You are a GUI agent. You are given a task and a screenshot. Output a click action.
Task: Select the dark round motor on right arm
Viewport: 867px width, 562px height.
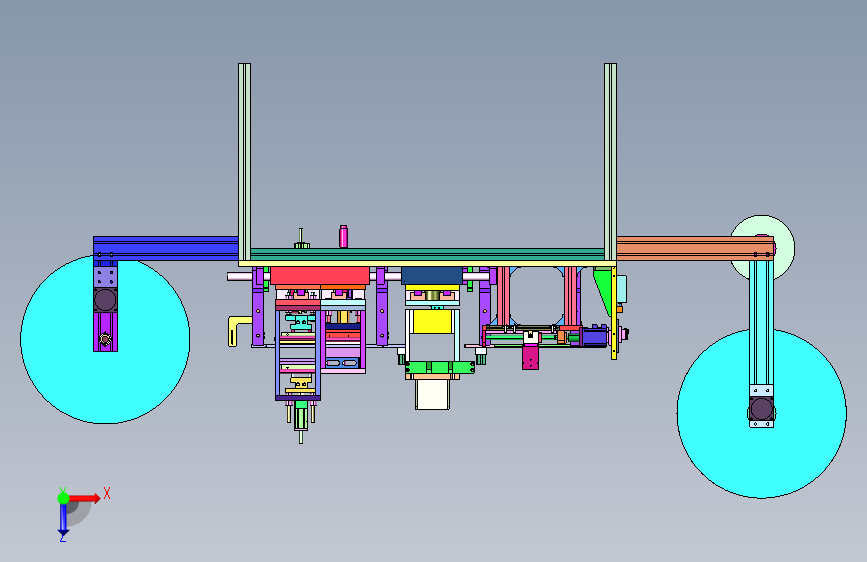[x=761, y=410]
